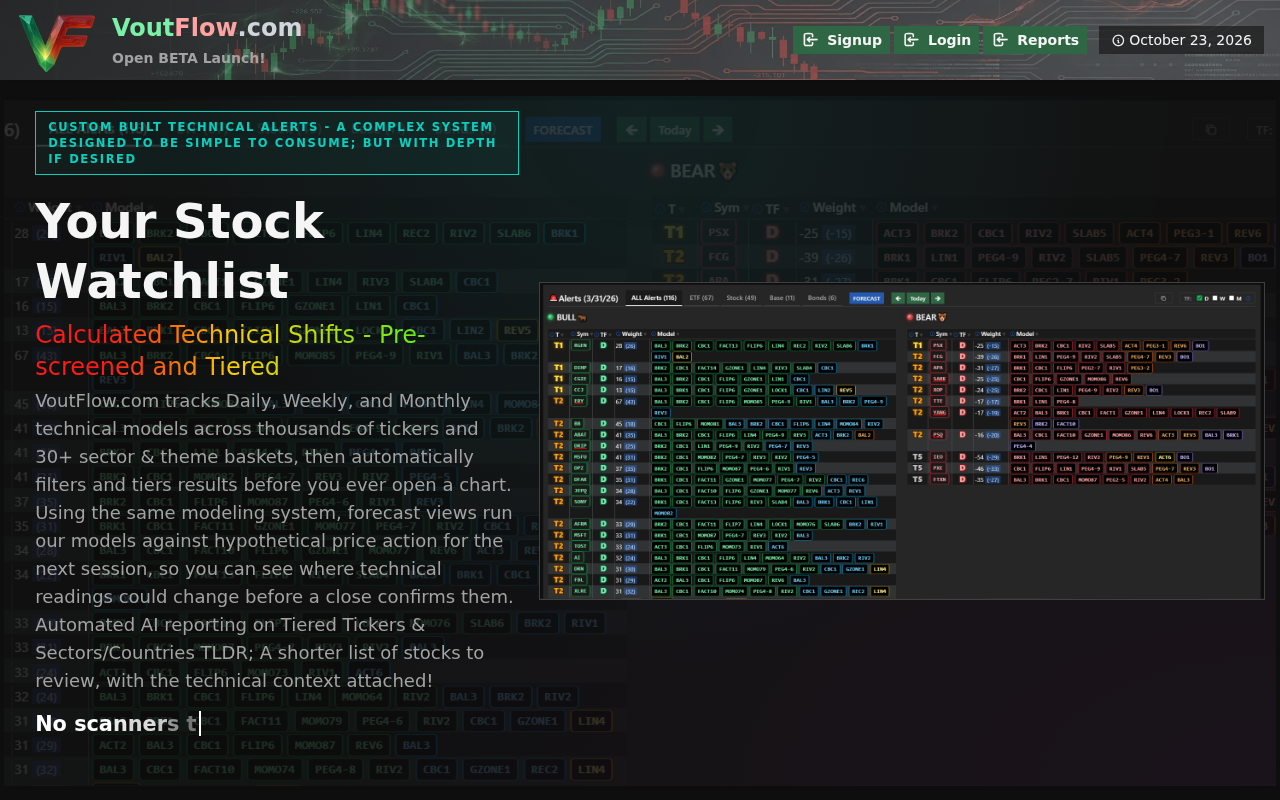Click the Signup button
The width and height of the screenshot is (1280, 800).
(841, 40)
